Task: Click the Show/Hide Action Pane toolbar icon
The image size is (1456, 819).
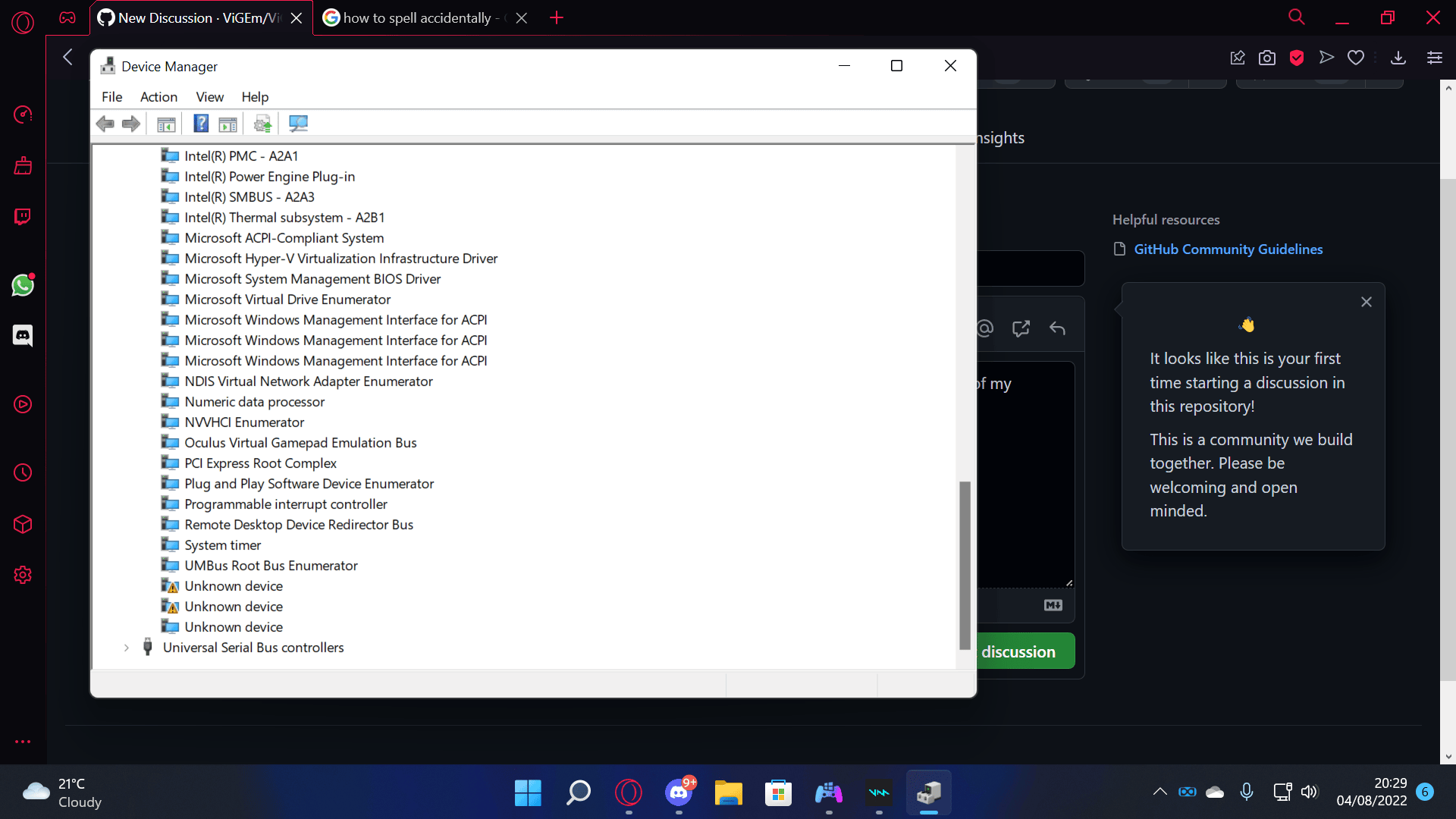Action: (227, 124)
